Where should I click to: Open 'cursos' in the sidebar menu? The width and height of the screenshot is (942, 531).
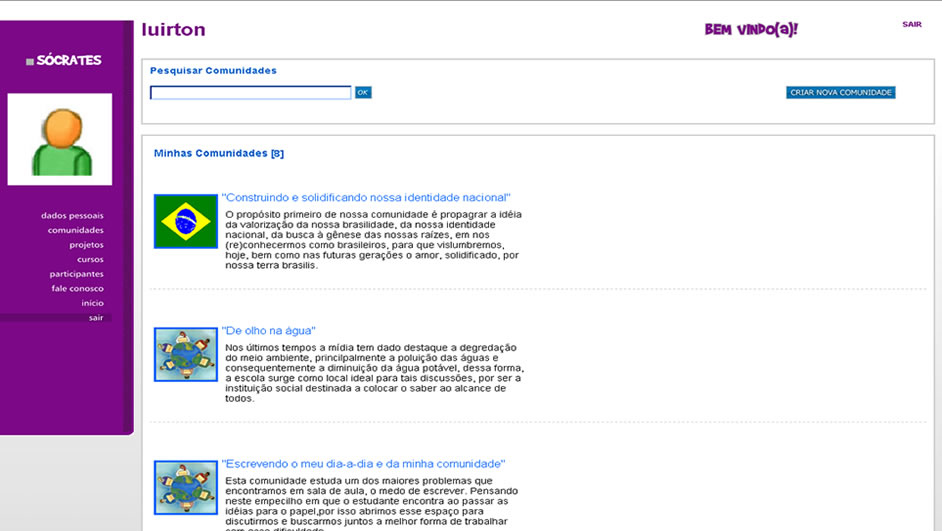point(90,259)
